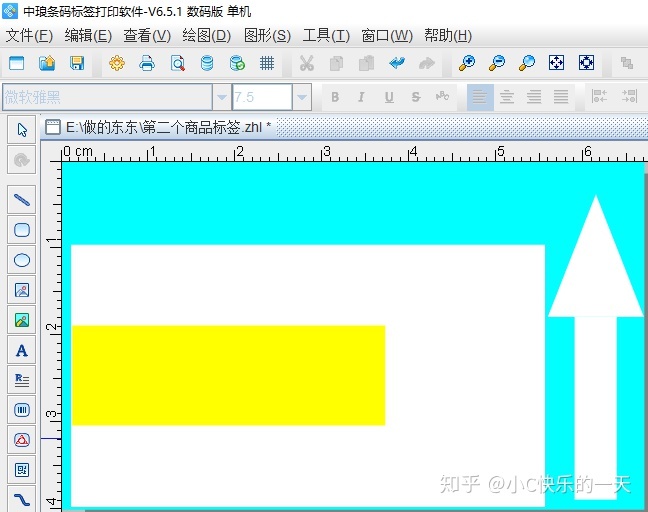
Task: Click the rotate tool icon
Action: (x=21, y=160)
